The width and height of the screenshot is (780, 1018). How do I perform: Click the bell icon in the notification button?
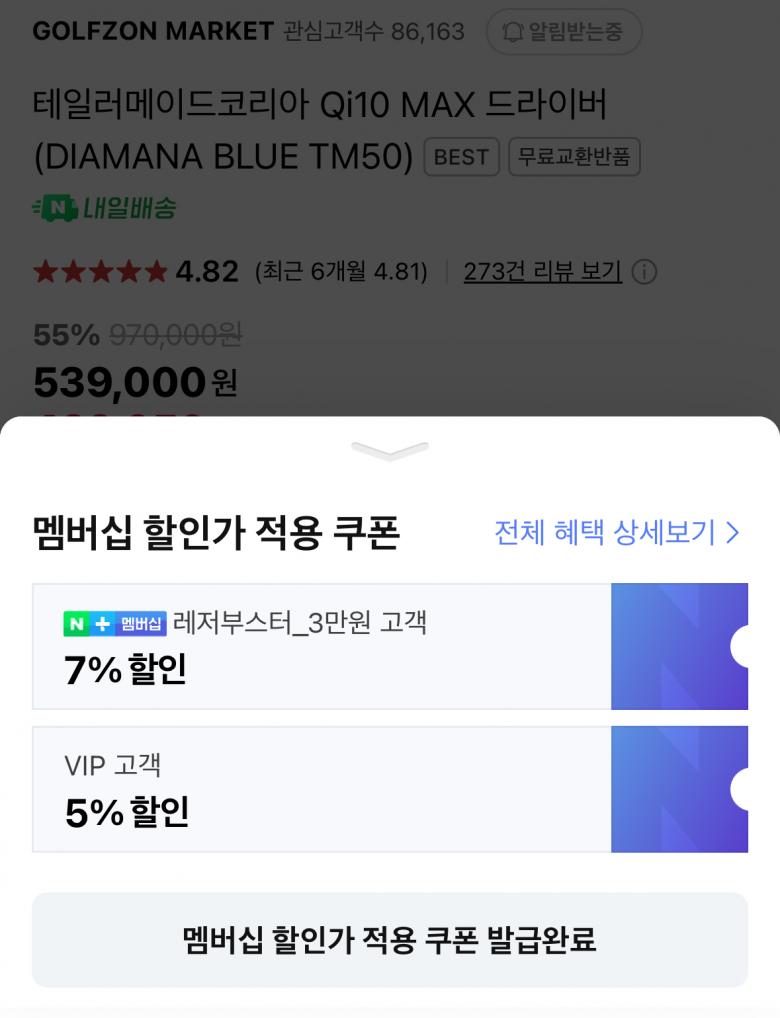[513, 32]
